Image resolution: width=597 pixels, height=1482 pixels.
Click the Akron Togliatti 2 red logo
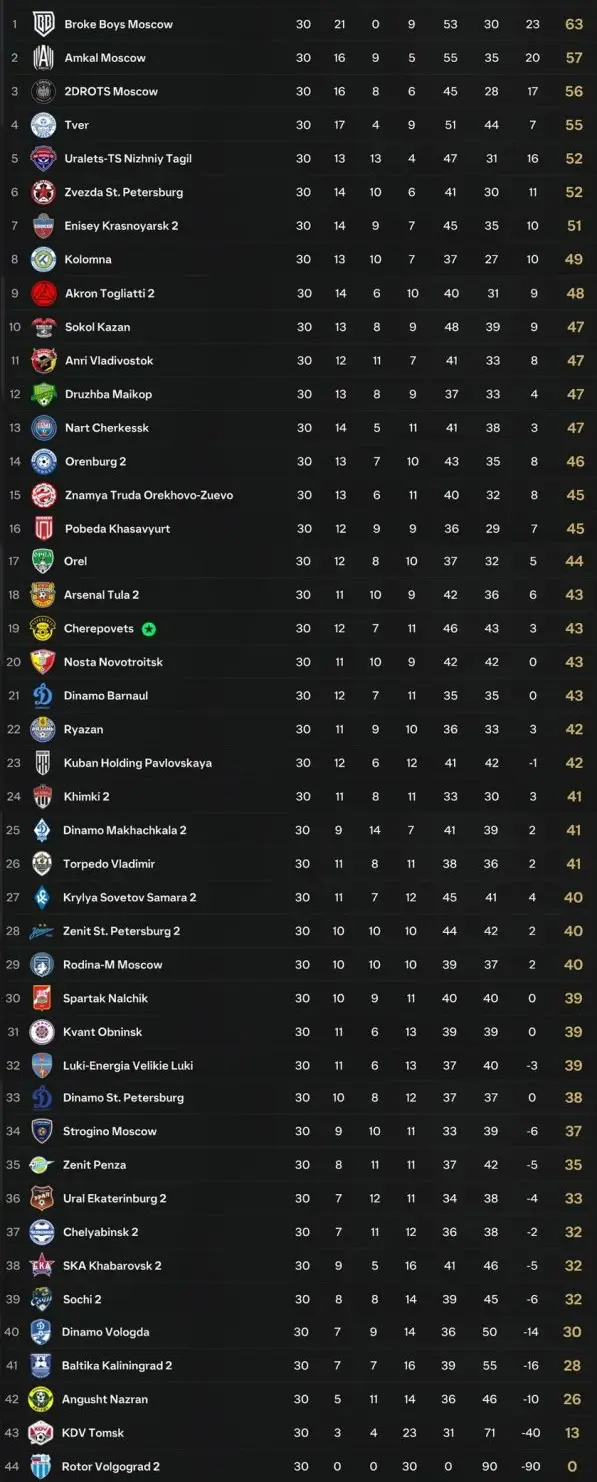42,293
